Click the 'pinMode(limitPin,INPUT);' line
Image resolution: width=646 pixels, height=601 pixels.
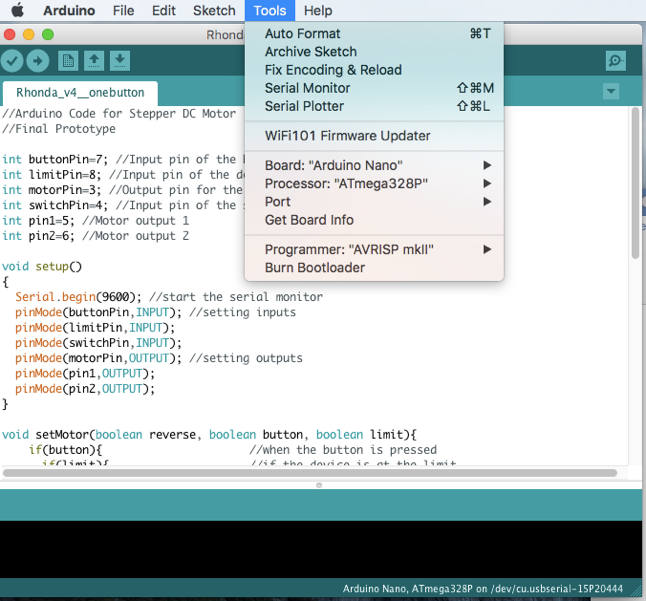(x=95, y=327)
